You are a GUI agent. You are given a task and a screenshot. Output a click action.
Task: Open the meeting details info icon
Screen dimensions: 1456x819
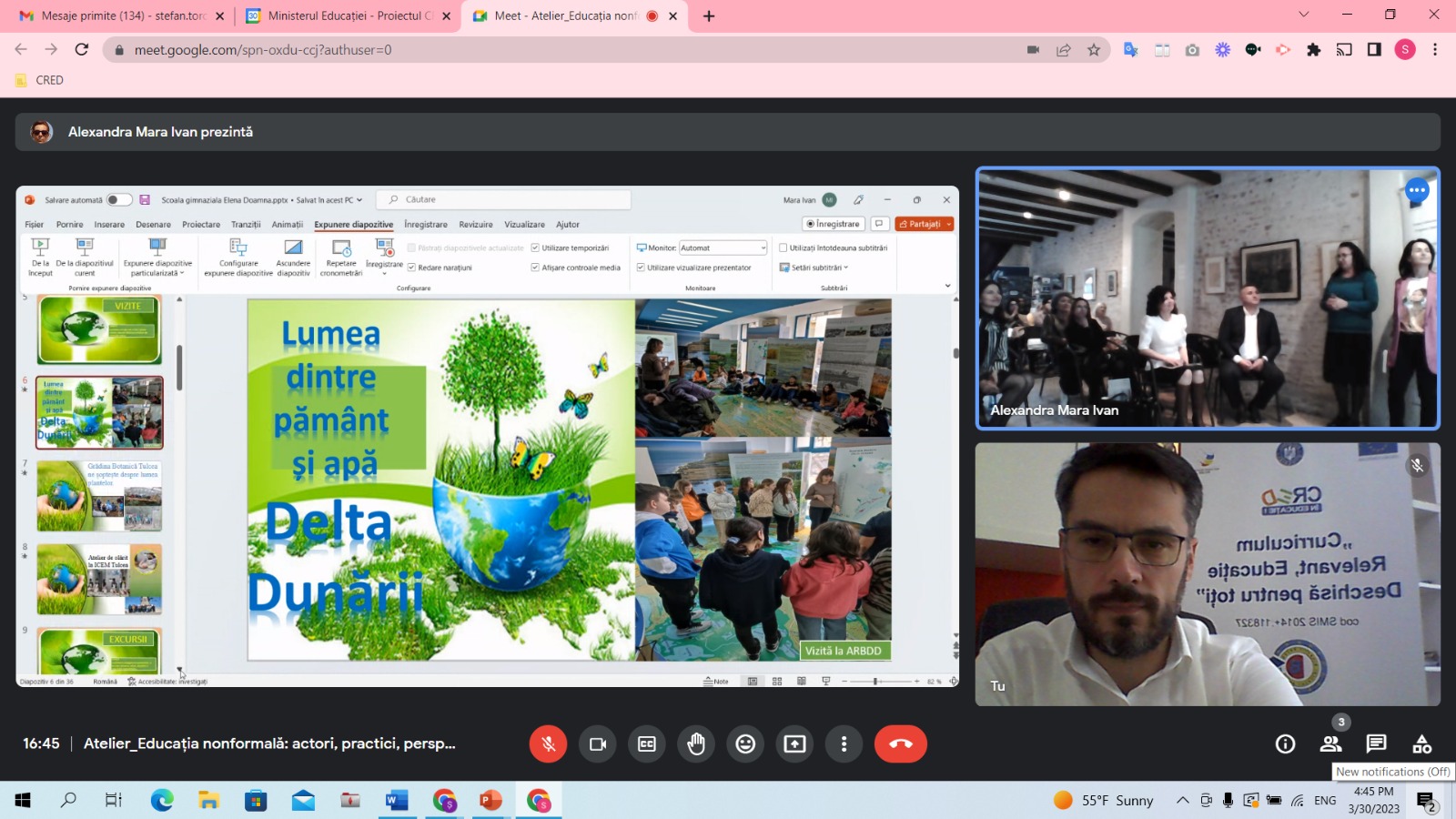click(1285, 743)
